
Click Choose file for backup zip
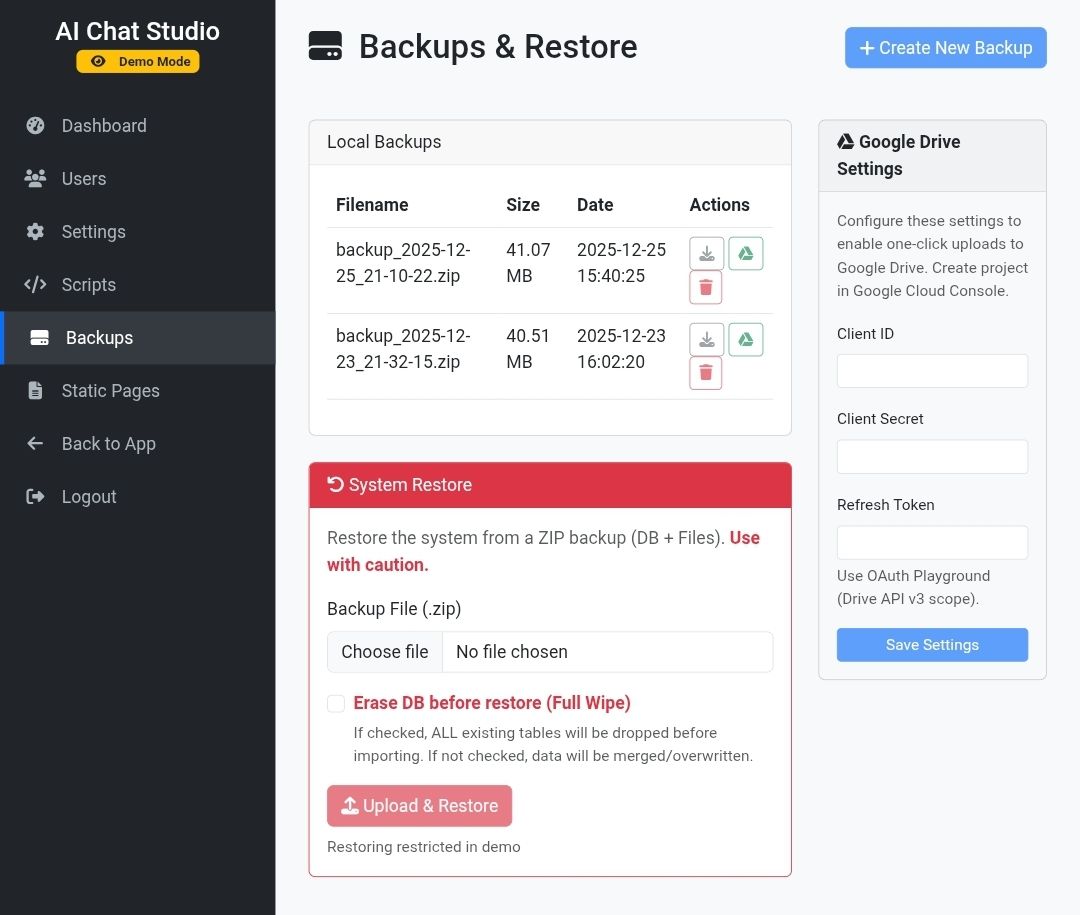385,652
